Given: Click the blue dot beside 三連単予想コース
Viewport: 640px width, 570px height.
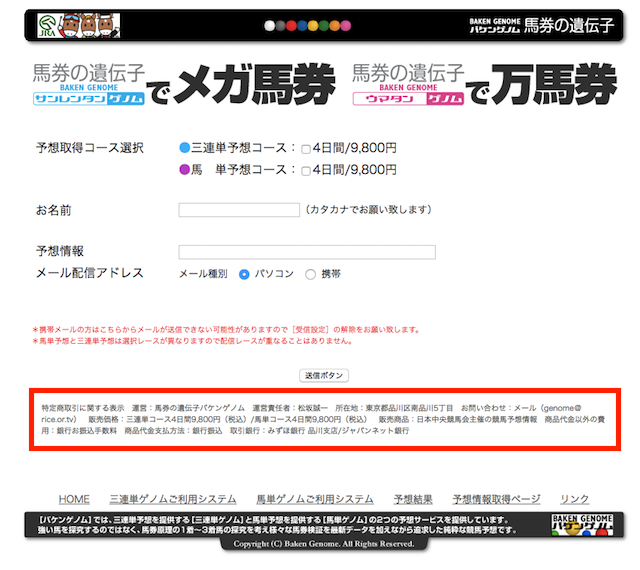Looking at the screenshot, I should (185, 148).
